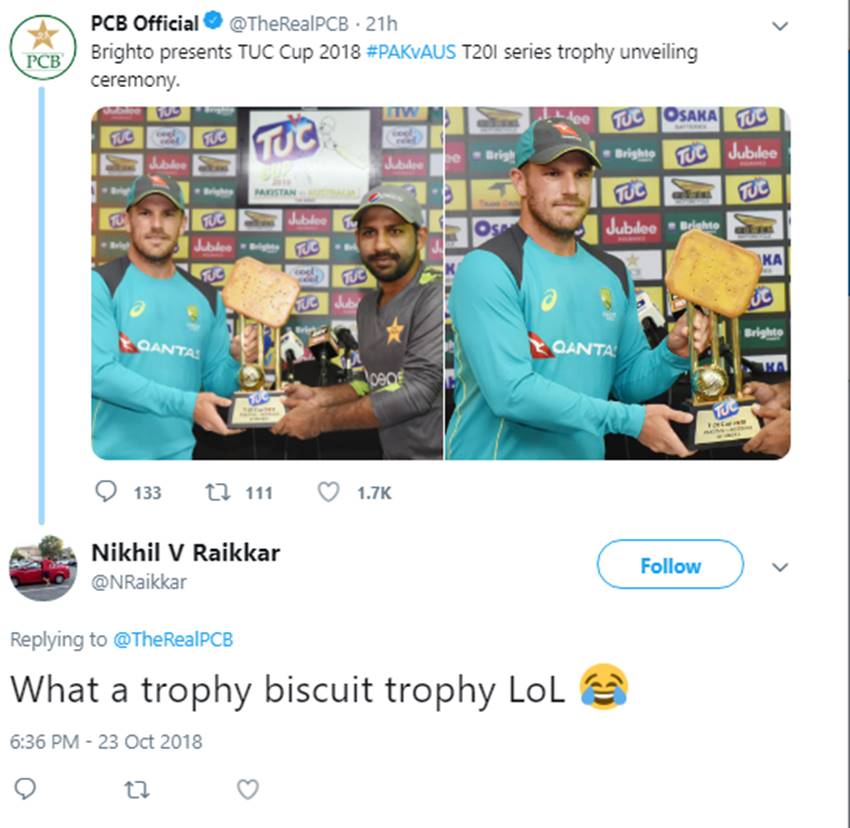View right photo of player holding trophy

coord(618,283)
